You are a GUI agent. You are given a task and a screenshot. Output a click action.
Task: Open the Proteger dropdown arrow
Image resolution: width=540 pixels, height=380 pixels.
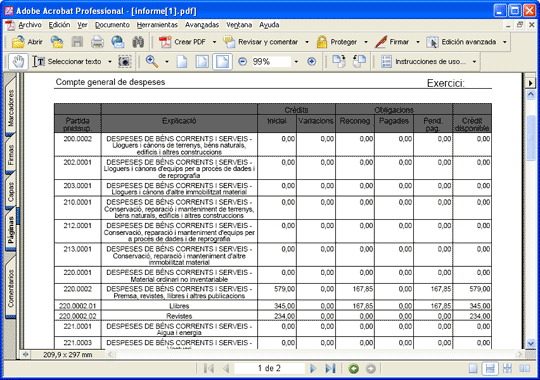(x=366, y=42)
